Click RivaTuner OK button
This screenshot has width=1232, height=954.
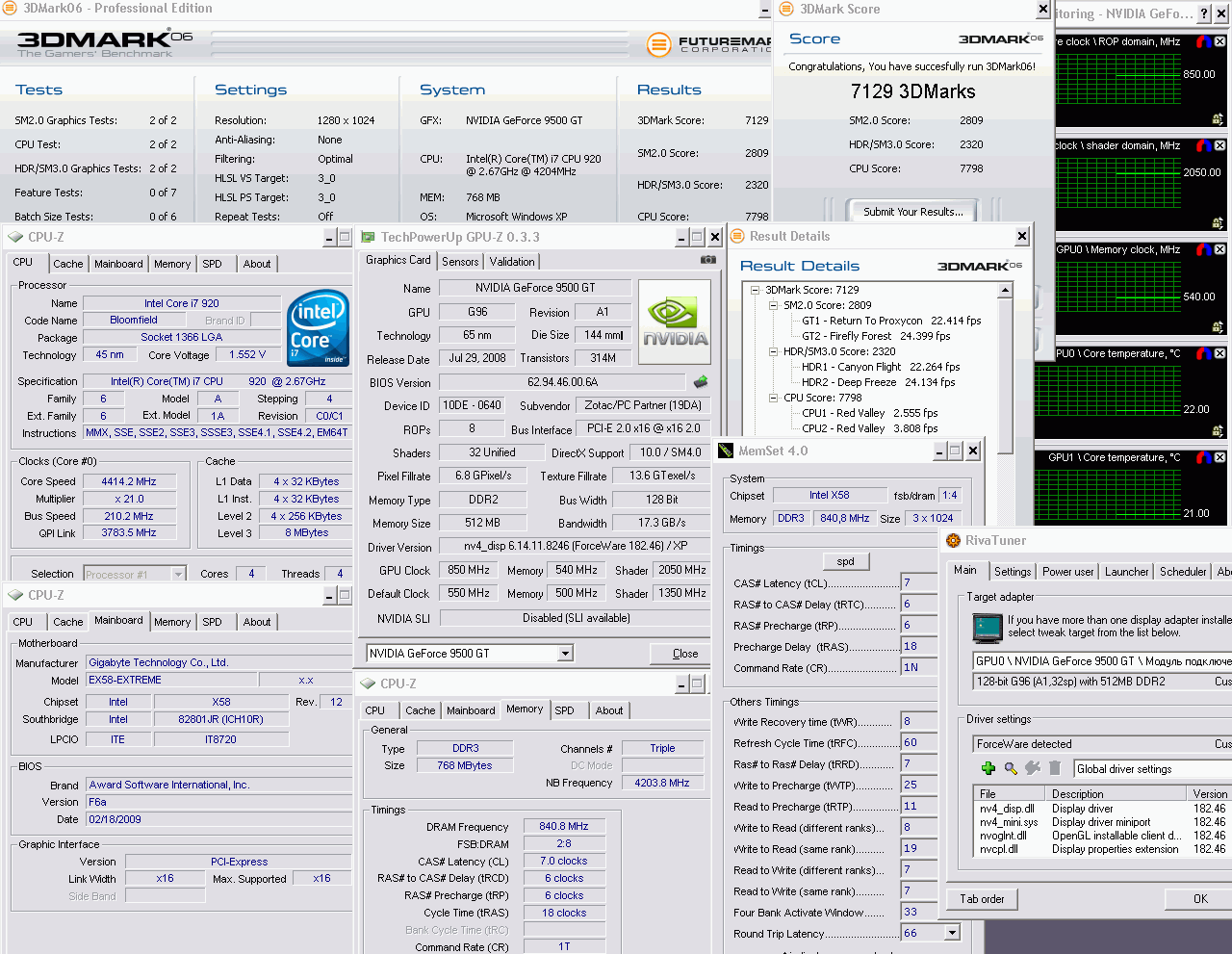coord(1200,899)
